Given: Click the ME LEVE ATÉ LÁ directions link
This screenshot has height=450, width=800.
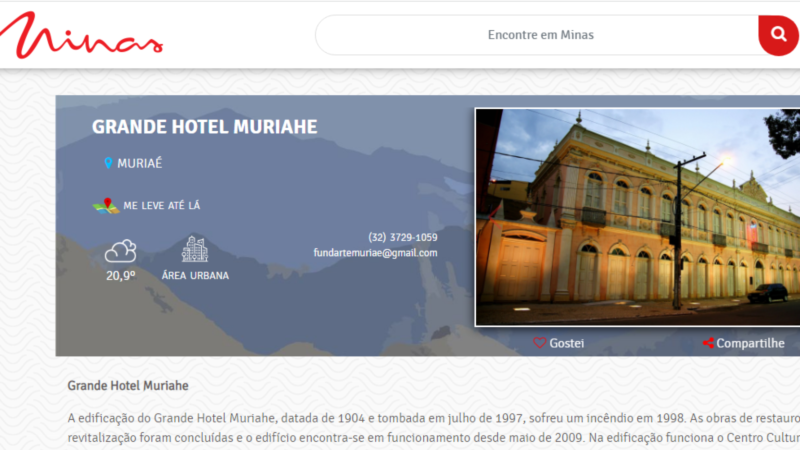Looking at the screenshot, I should coord(162,206).
